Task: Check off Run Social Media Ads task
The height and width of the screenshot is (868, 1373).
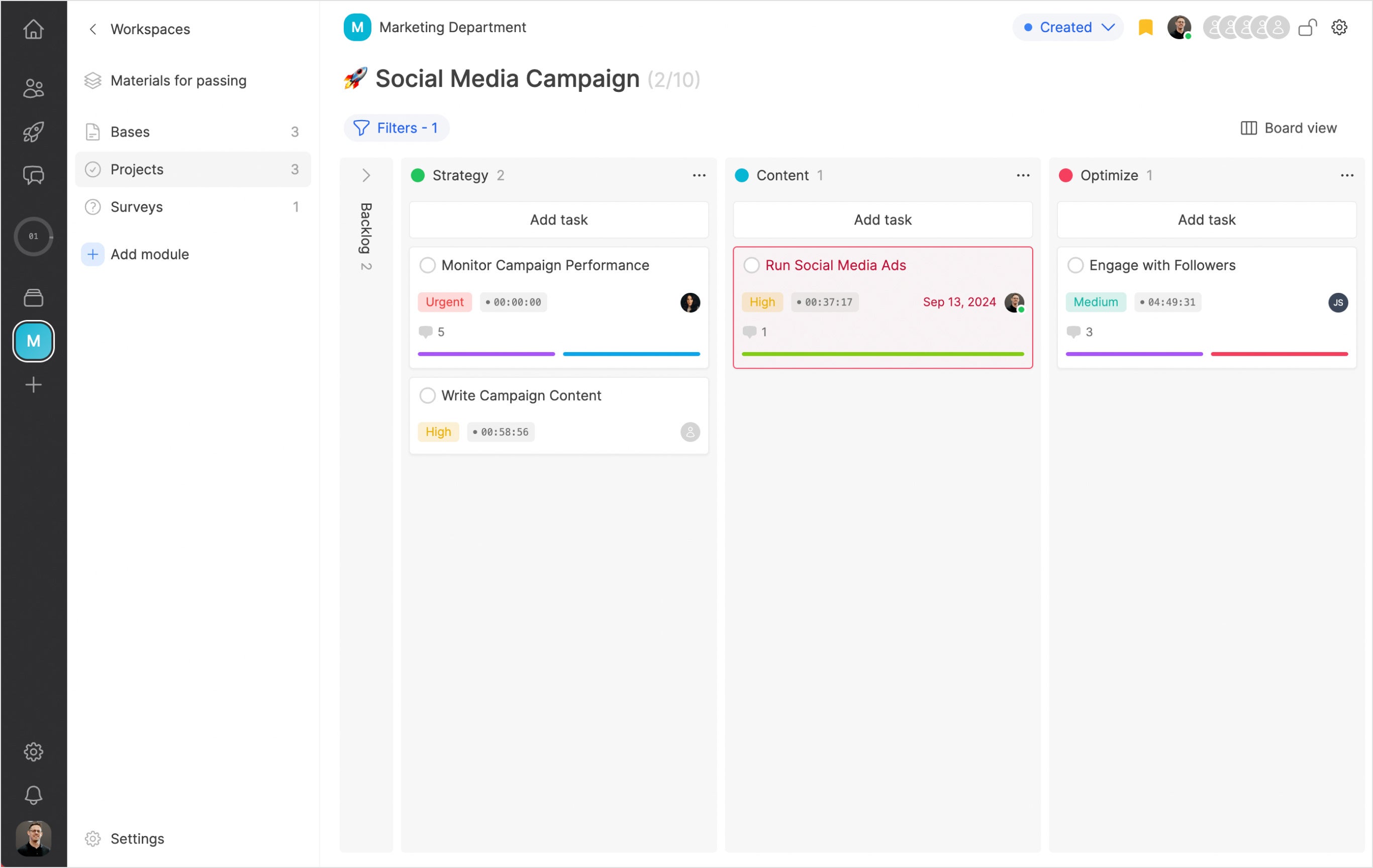Action: pyautogui.click(x=751, y=265)
